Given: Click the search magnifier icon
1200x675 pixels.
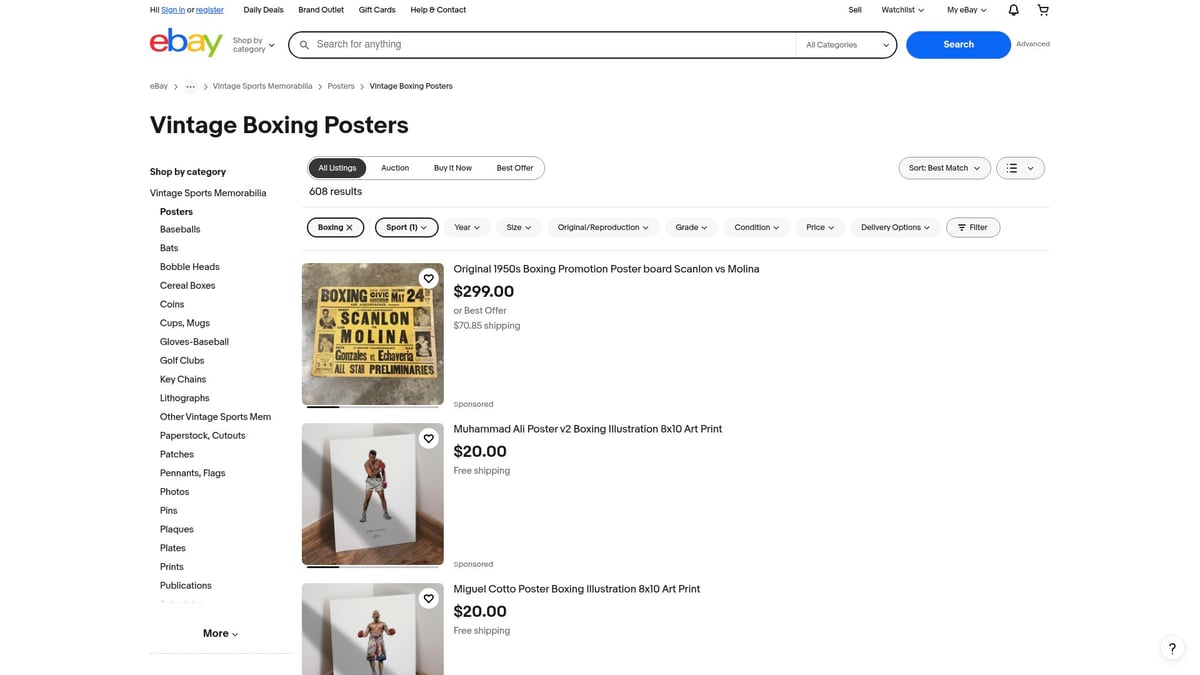Looking at the screenshot, I should (304, 44).
